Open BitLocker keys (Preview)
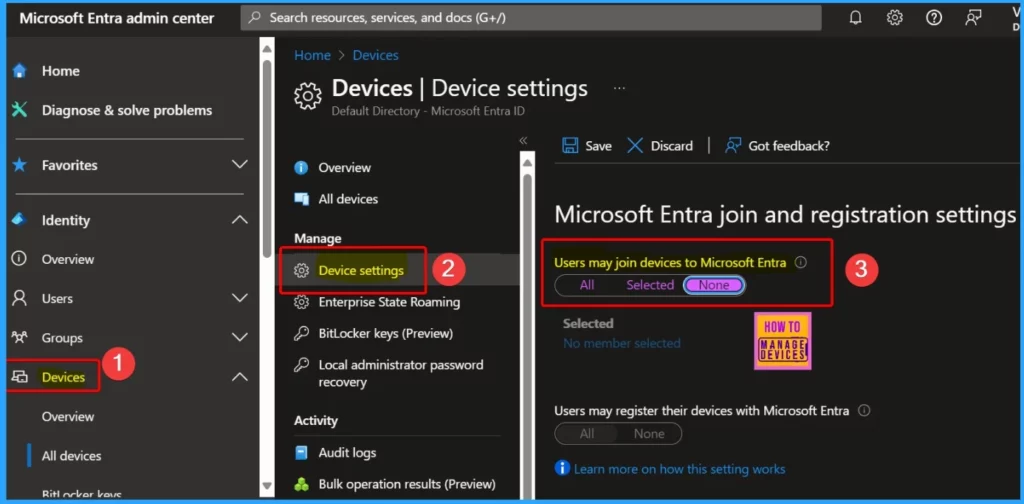Screen dimensions: 1024x504 386,334
